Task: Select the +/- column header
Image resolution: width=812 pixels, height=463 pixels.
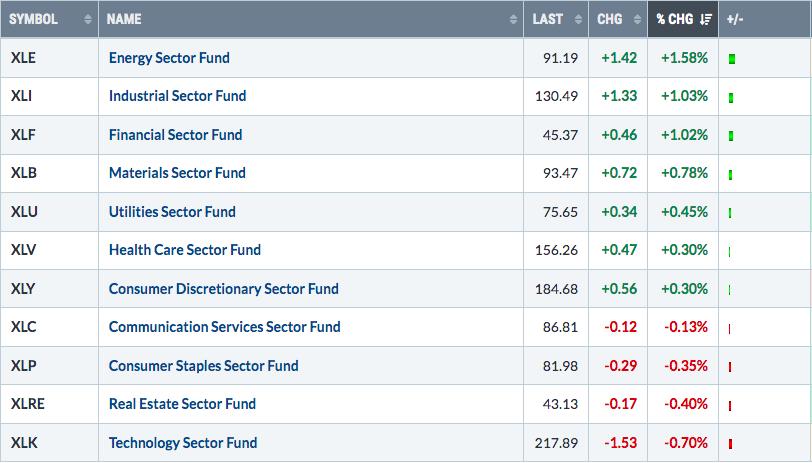Action: click(x=734, y=19)
